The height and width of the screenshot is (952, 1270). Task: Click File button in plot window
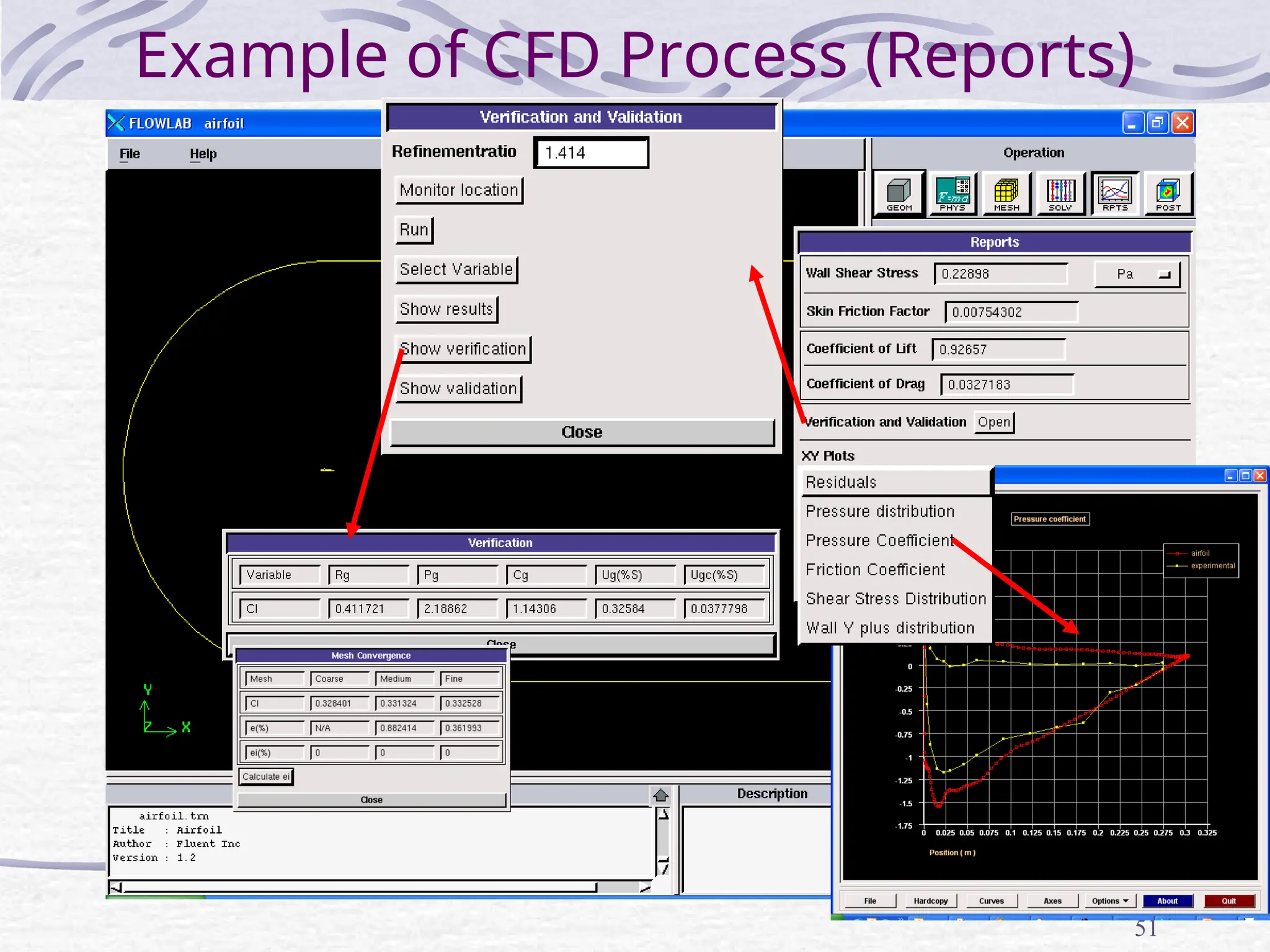(x=870, y=901)
